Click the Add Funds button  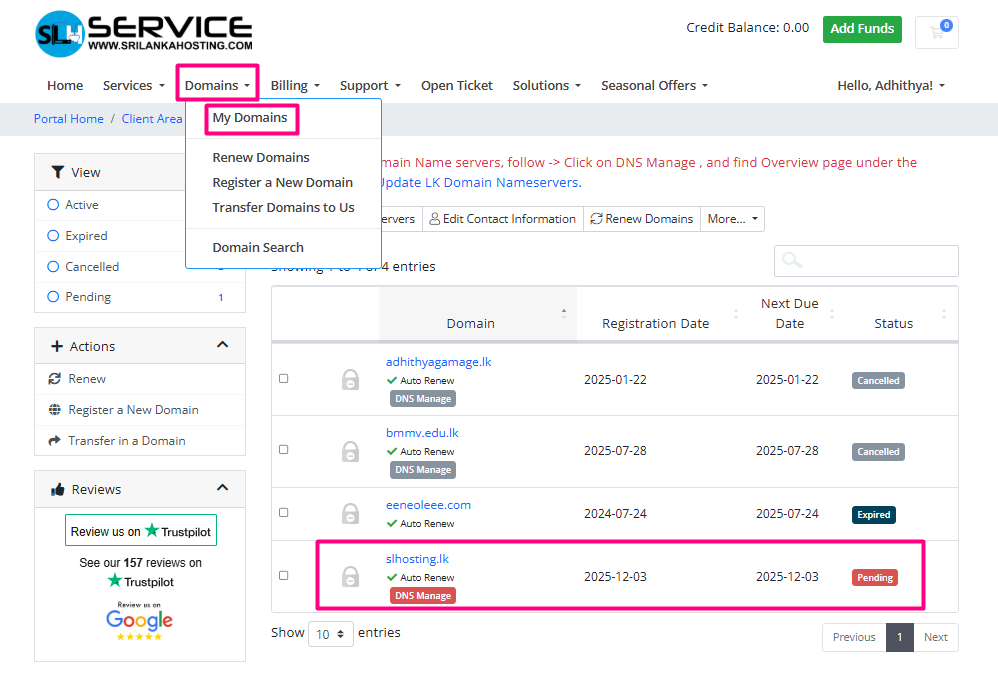point(861,29)
